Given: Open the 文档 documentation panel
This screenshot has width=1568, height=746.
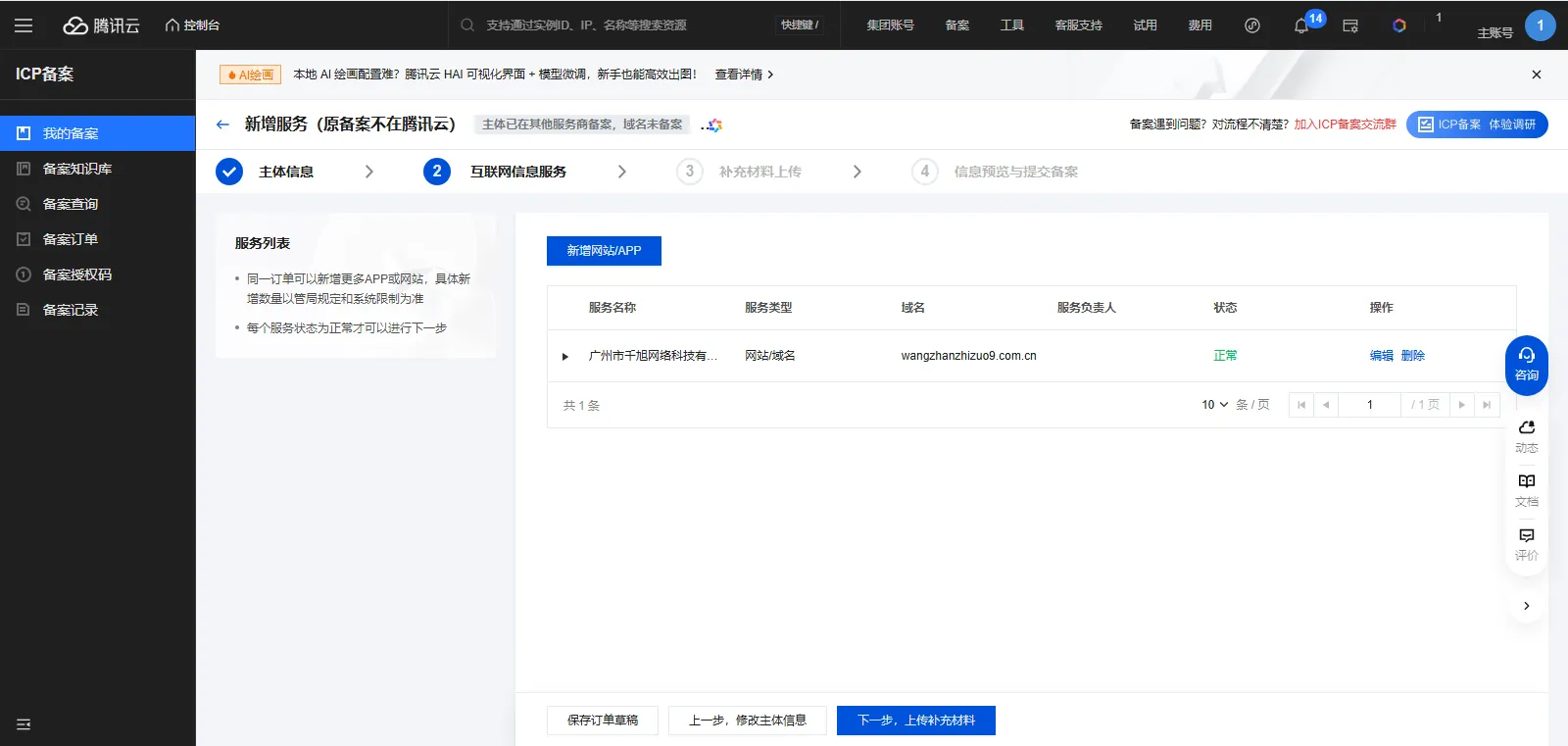Looking at the screenshot, I should tap(1527, 491).
